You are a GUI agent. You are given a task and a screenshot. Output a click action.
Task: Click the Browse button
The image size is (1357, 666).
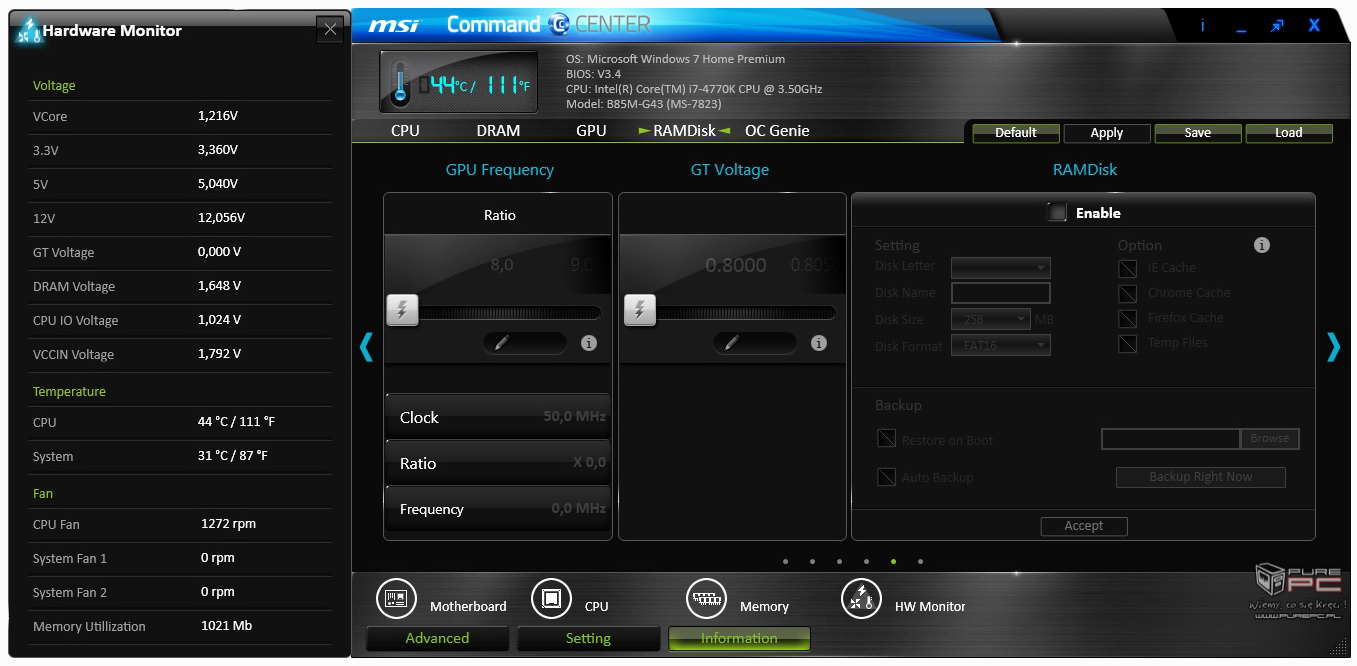(1270, 438)
